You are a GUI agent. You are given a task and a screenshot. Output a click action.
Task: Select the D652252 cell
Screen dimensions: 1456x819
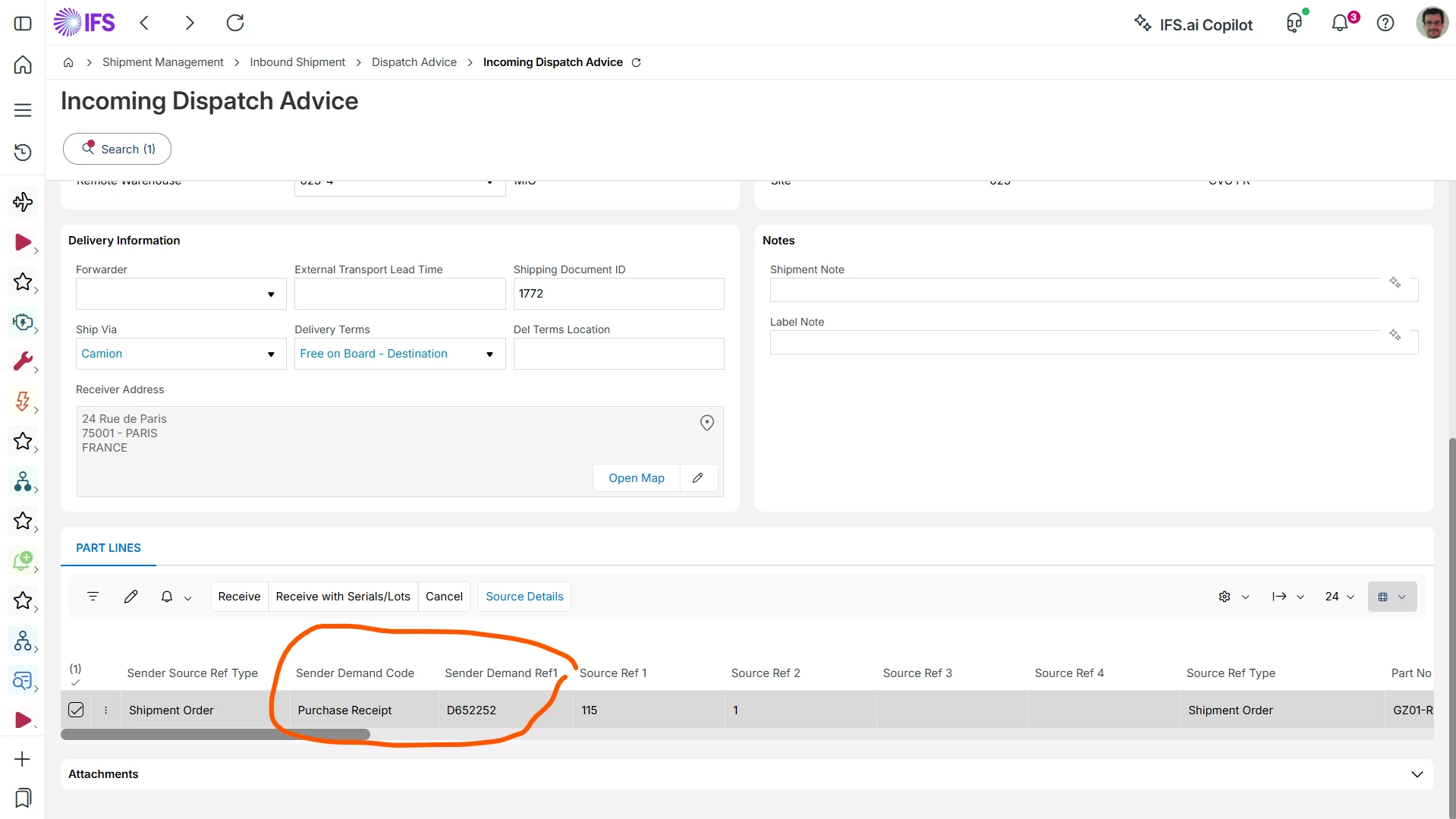(x=505, y=710)
